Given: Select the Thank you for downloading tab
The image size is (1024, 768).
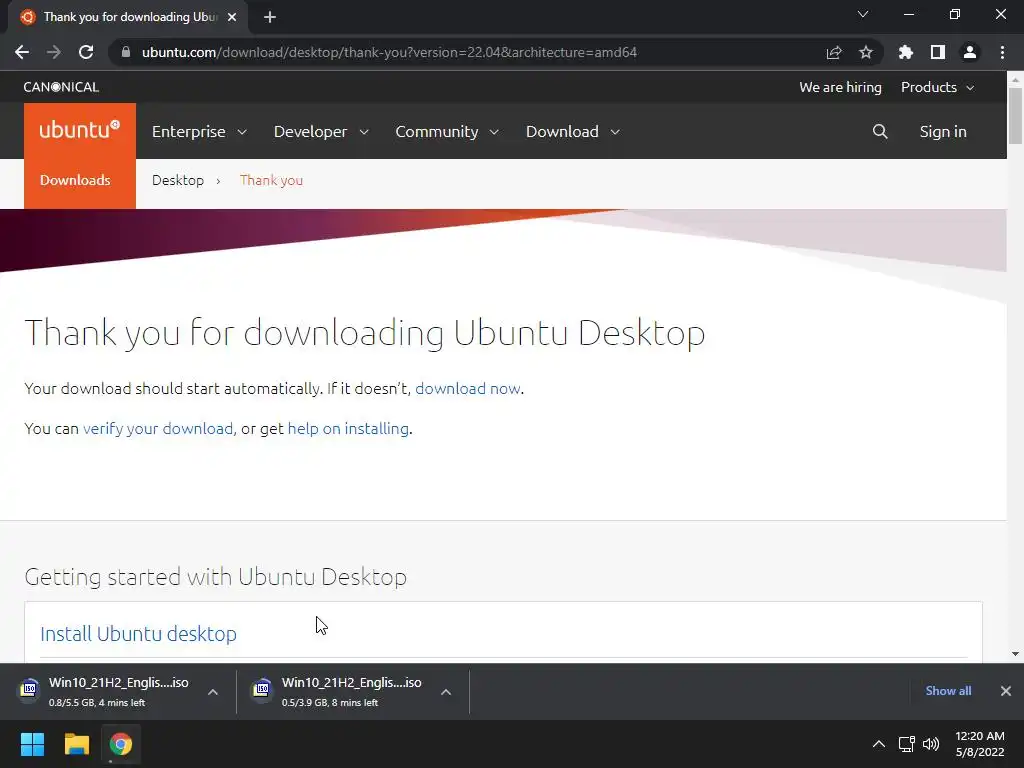Looking at the screenshot, I should pyautogui.click(x=128, y=17).
